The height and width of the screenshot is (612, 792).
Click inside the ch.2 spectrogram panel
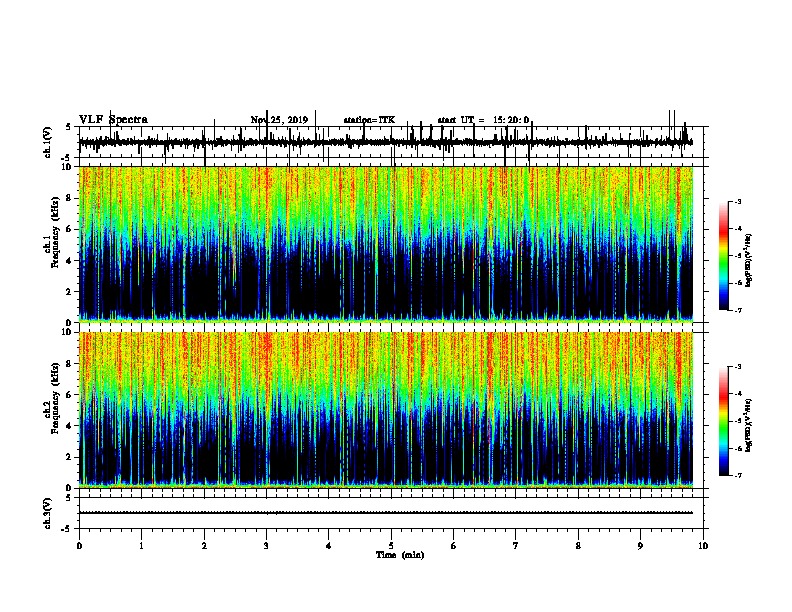tap(386, 410)
